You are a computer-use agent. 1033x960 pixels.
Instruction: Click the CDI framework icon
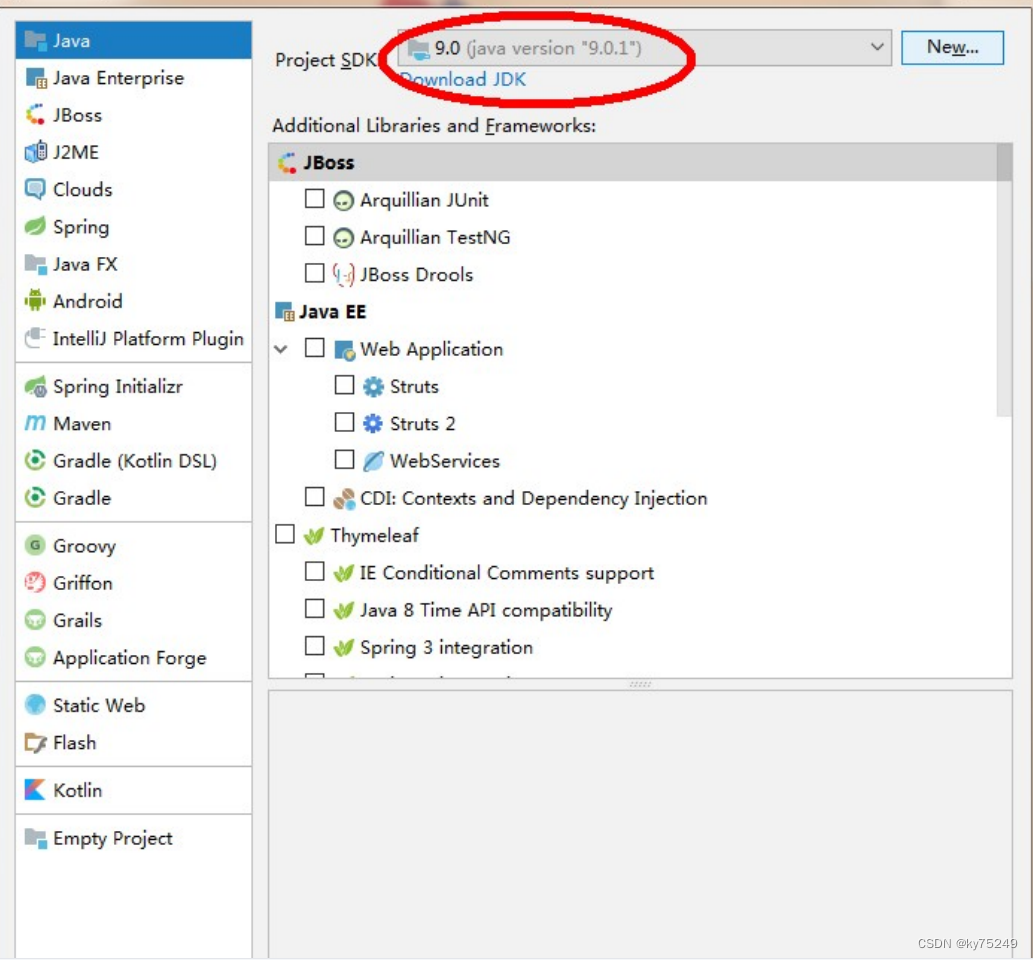(x=344, y=499)
